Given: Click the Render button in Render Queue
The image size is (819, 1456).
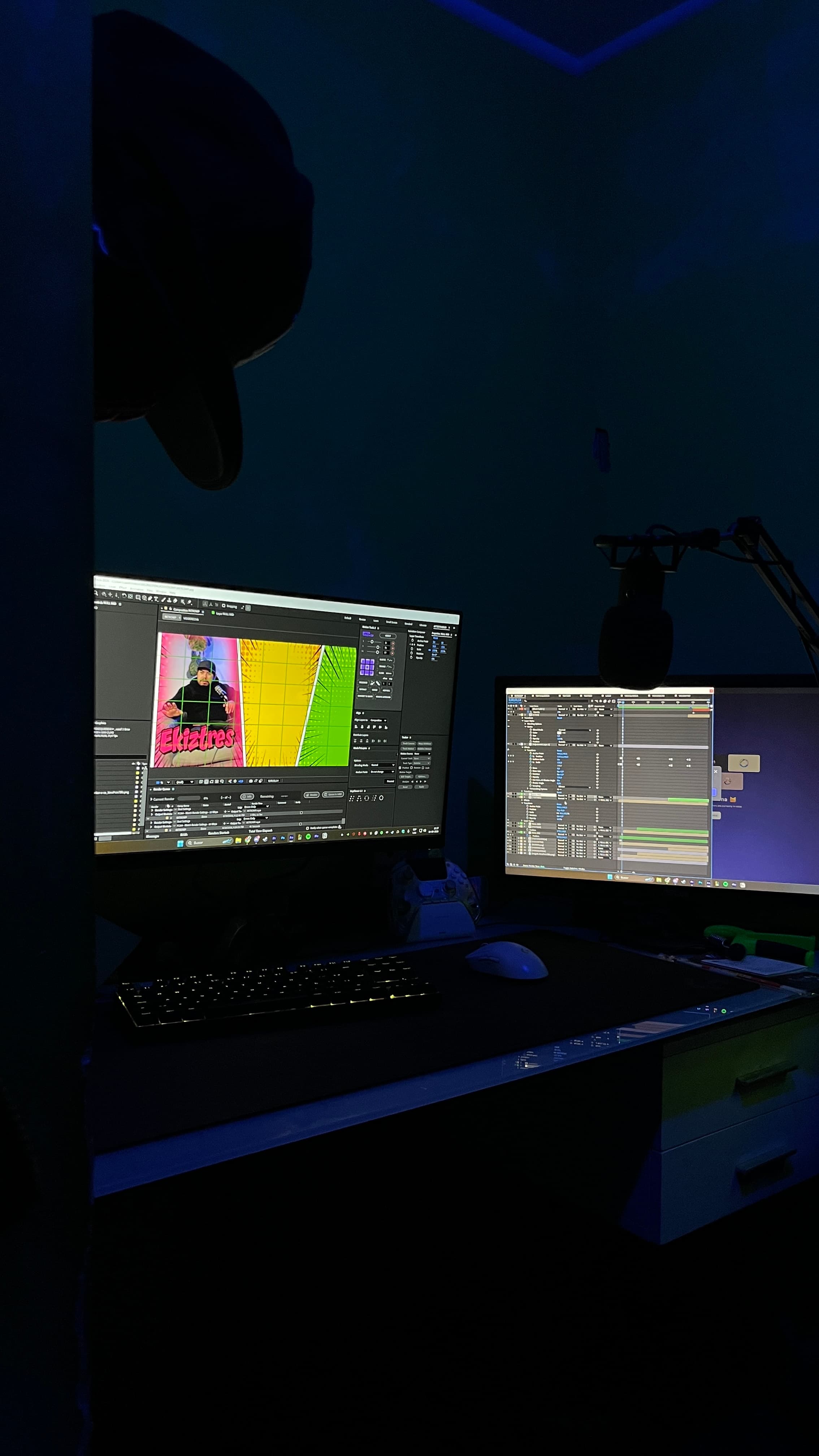Looking at the screenshot, I should 311,795.
